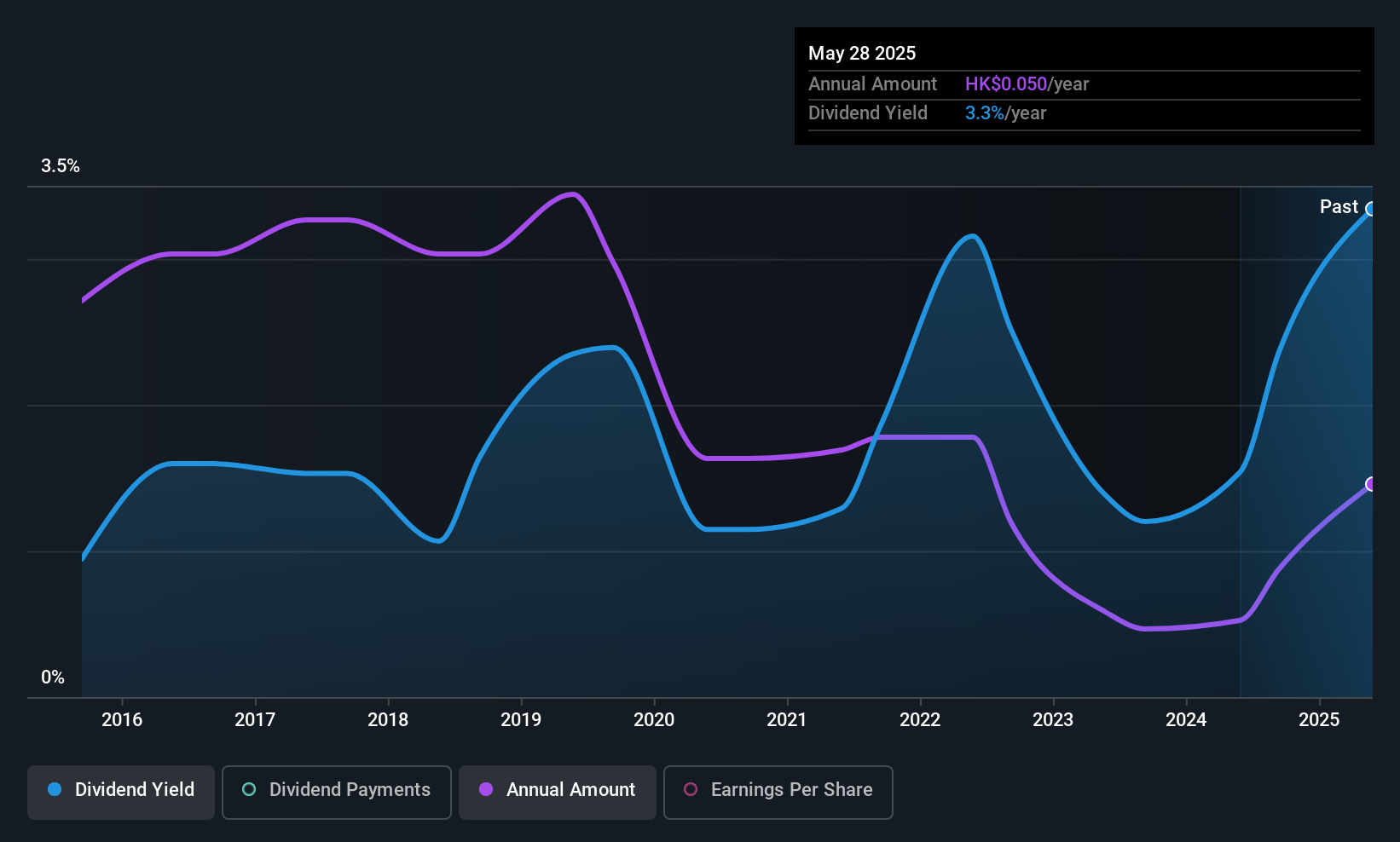The height and width of the screenshot is (842, 1400).
Task: Click the May 28 2025 tooltip date
Action: pyautogui.click(x=862, y=53)
